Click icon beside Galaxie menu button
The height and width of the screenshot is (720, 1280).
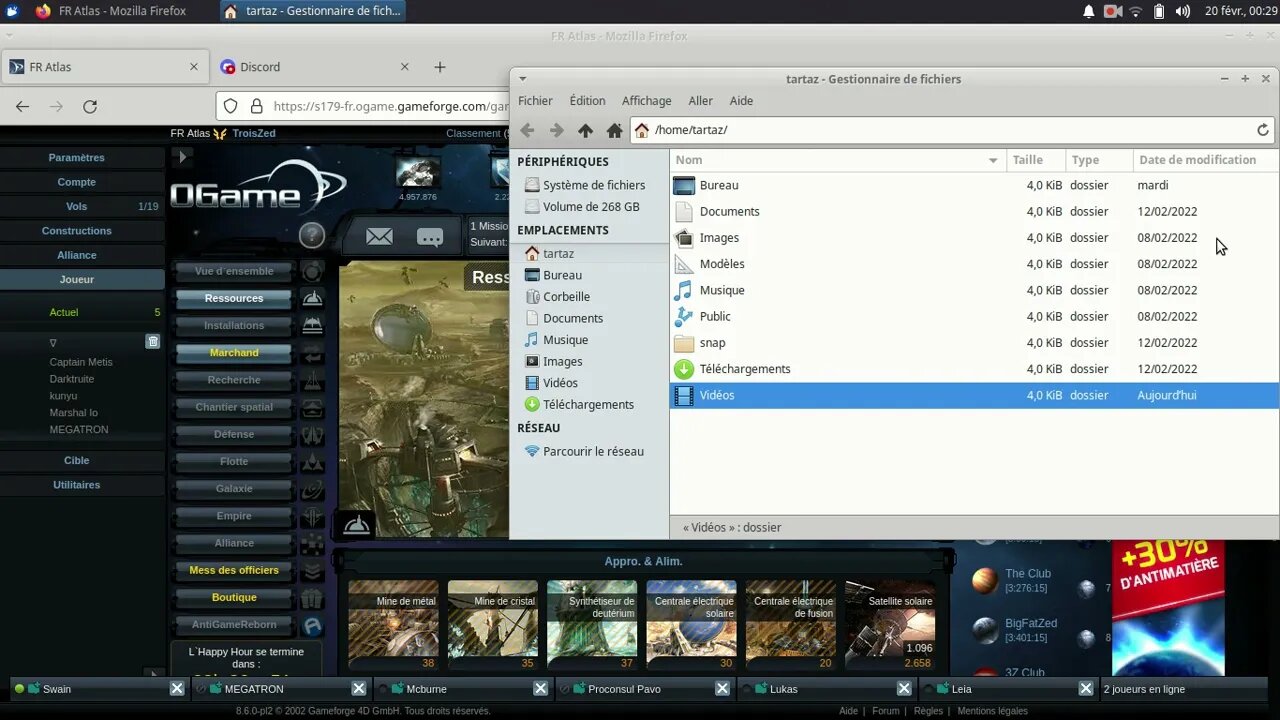point(313,489)
